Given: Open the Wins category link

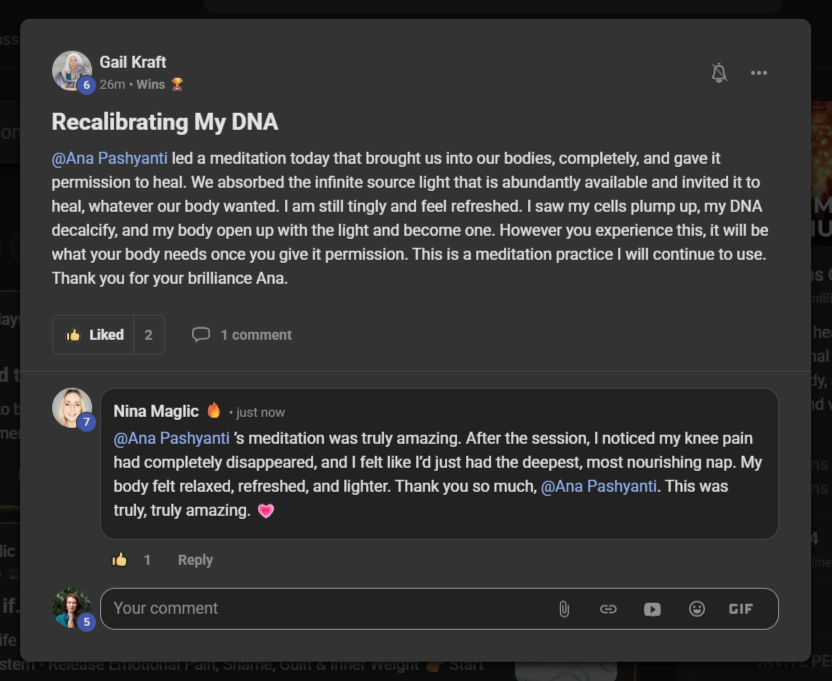Looking at the screenshot, I should (151, 85).
